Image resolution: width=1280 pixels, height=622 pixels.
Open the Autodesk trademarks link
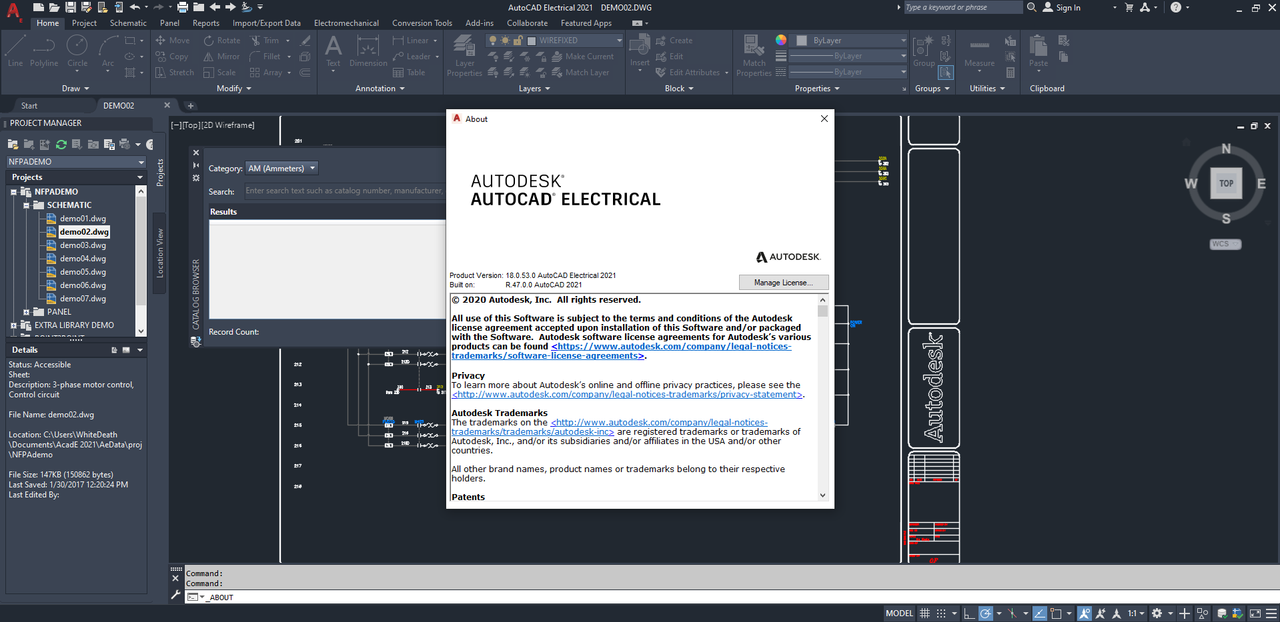coord(609,427)
